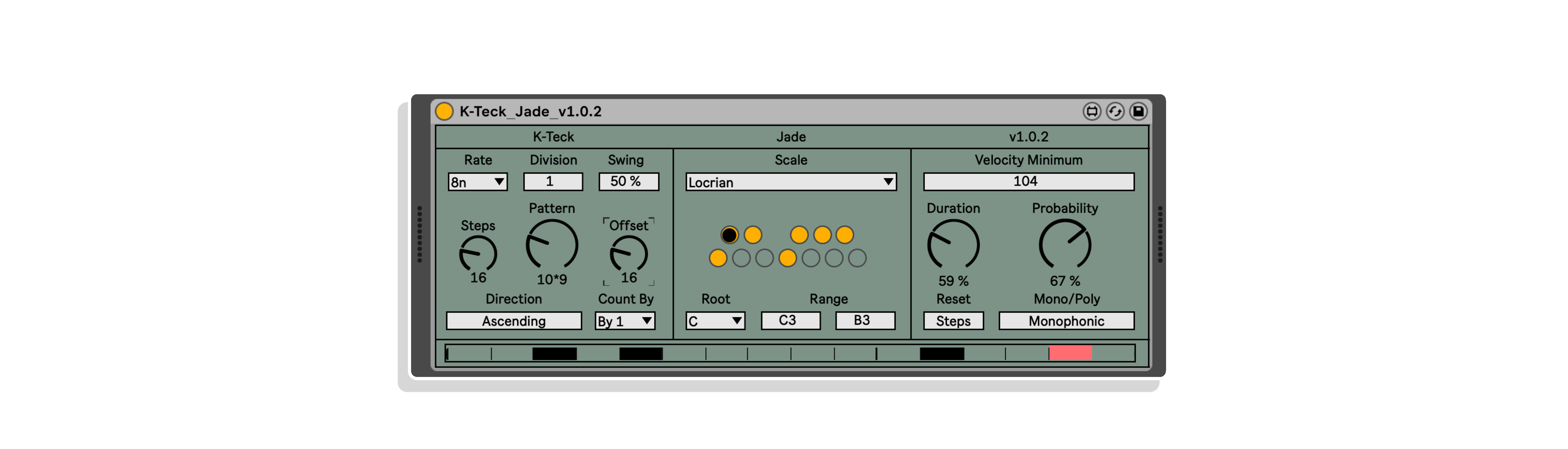Toggle the black-filled circle in upper note row
Viewport: 1568px width, 449px height.
click(x=729, y=235)
